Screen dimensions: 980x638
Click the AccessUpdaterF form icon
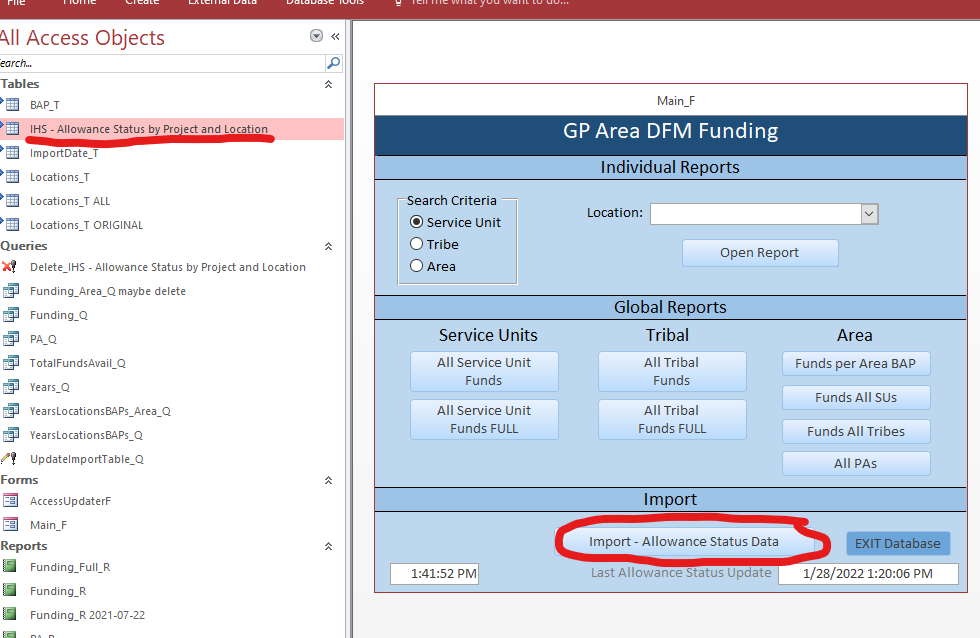click(x=11, y=501)
